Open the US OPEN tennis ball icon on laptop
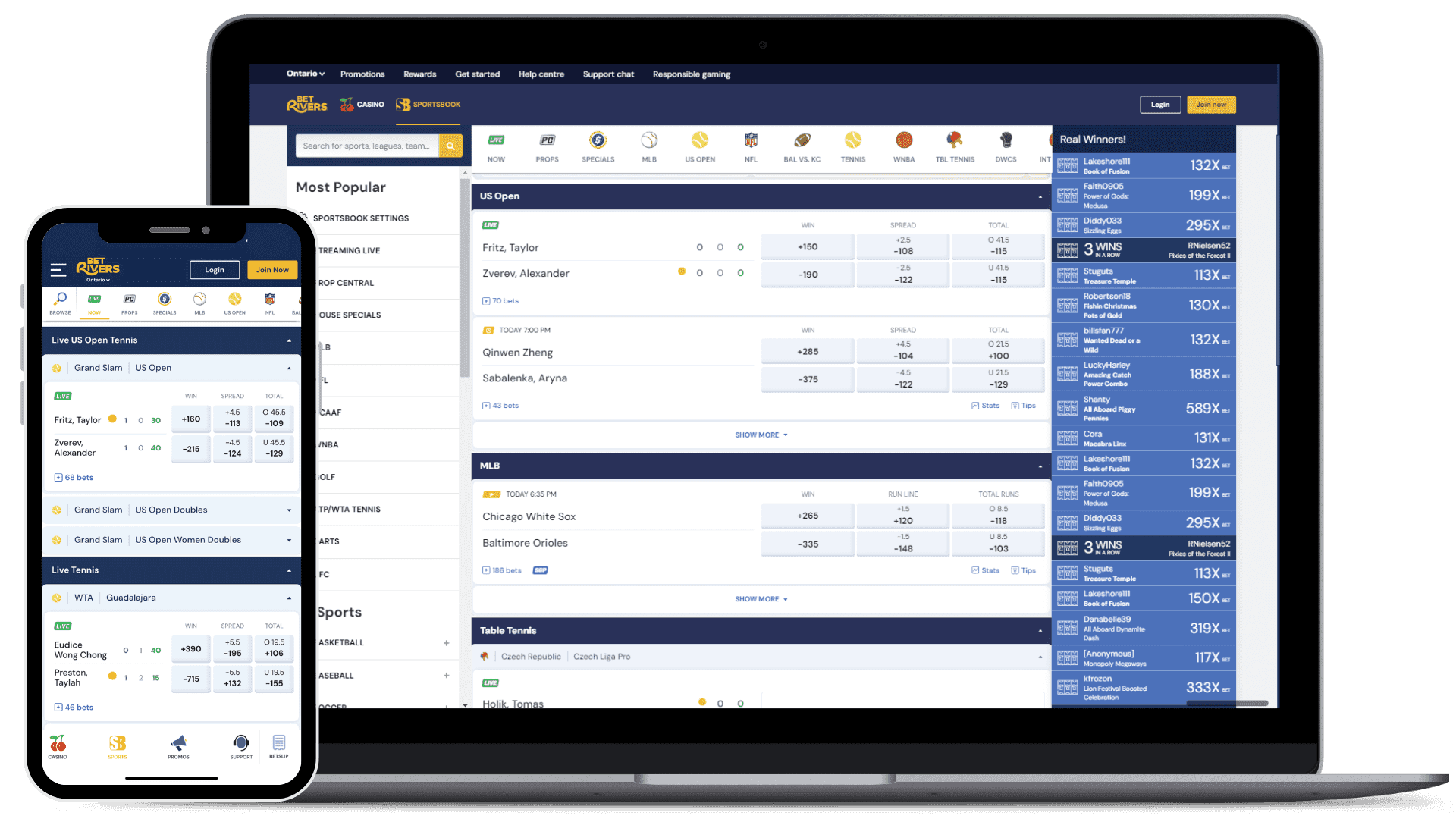Viewport: 1456px width, 819px height. pyautogui.click(x=700, y=146)
